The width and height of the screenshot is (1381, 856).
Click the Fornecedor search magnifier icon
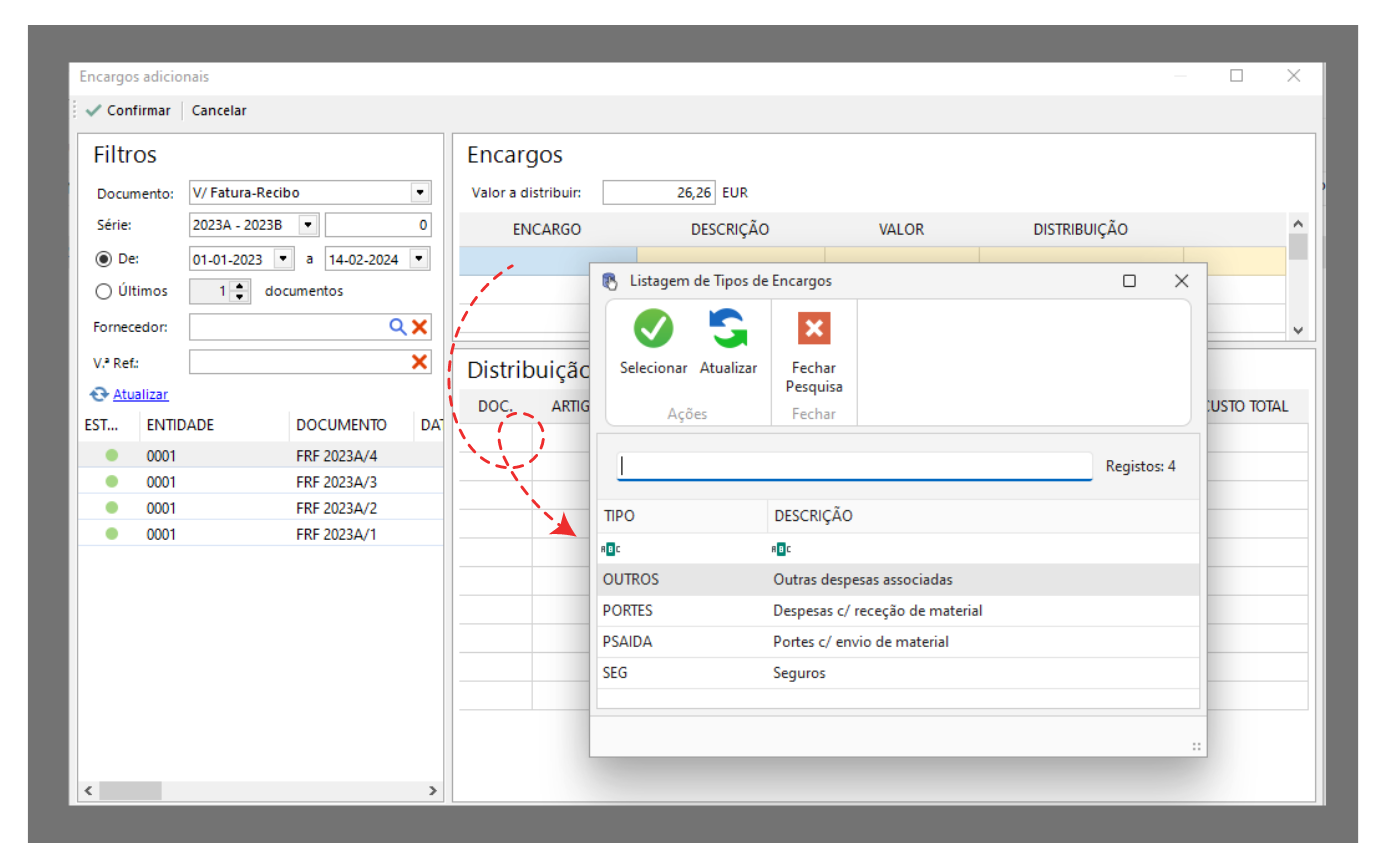click(x=398, y=327)
